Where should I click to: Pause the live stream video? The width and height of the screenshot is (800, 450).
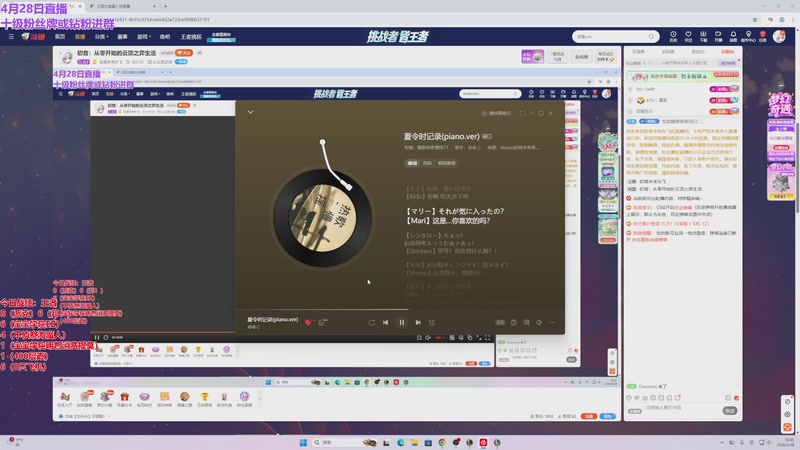[96, 337]
